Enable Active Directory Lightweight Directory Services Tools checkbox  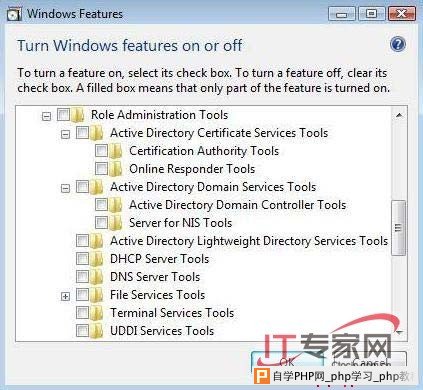[x=82, y=241]
